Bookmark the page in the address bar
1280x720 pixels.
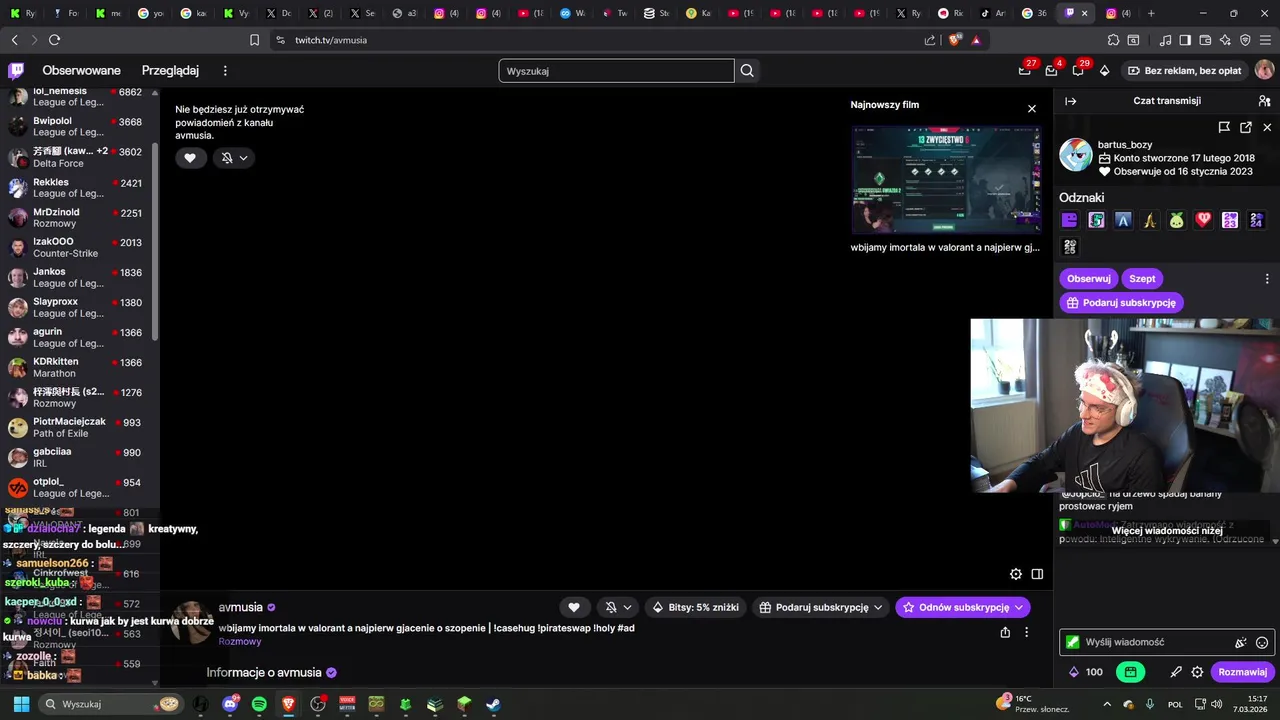[254, 40]
